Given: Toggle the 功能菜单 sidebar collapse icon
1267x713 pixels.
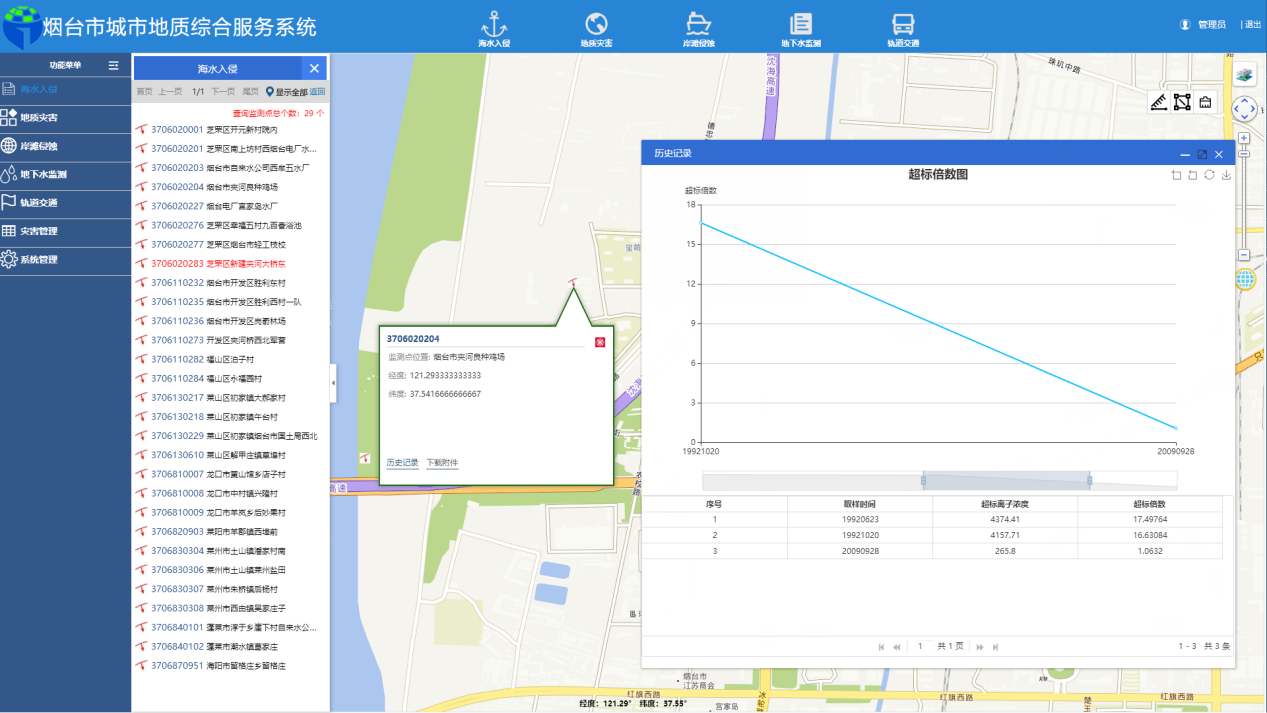Looking at the screenshot, I should (x=114, y=65).
